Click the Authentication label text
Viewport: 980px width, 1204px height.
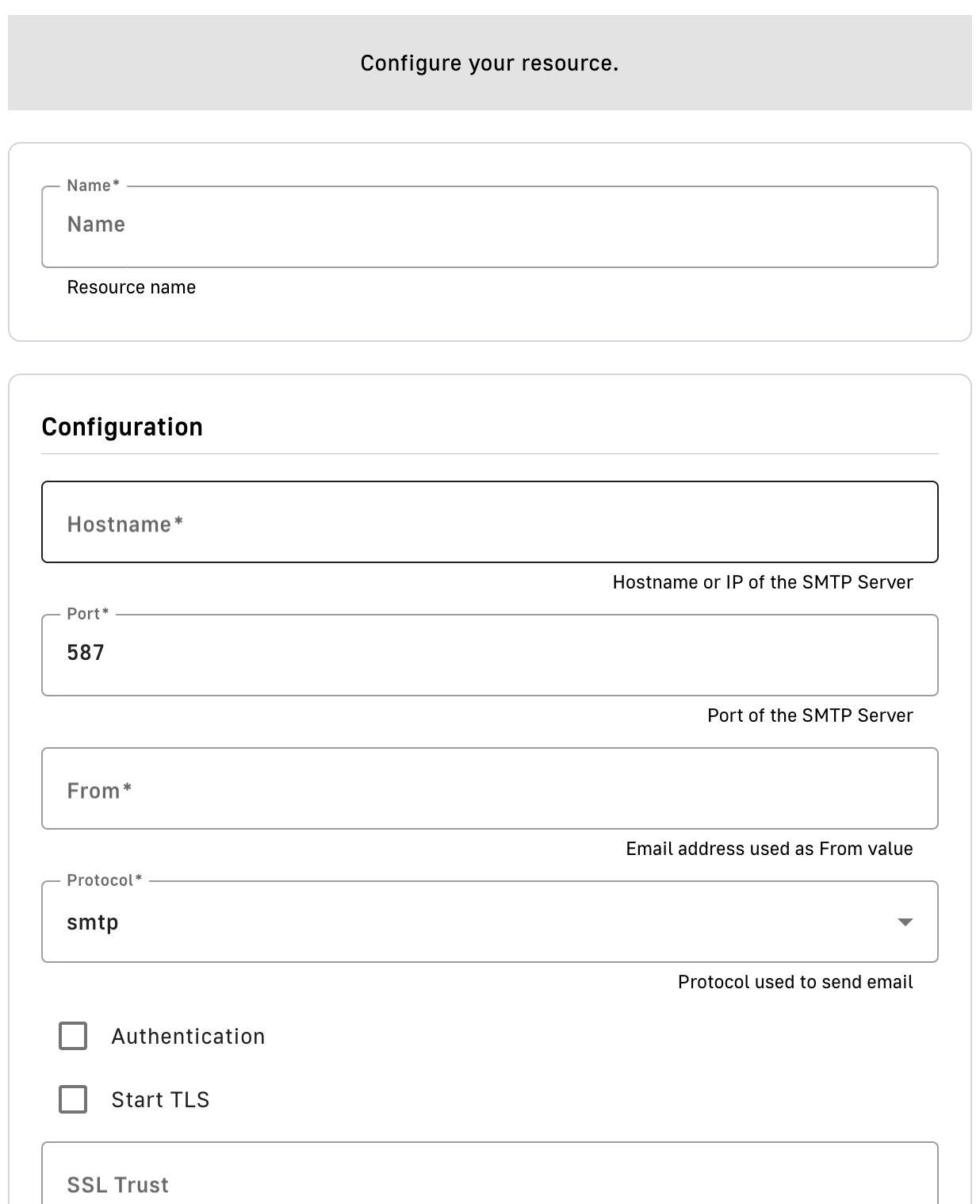click(x=188, y=1036)
